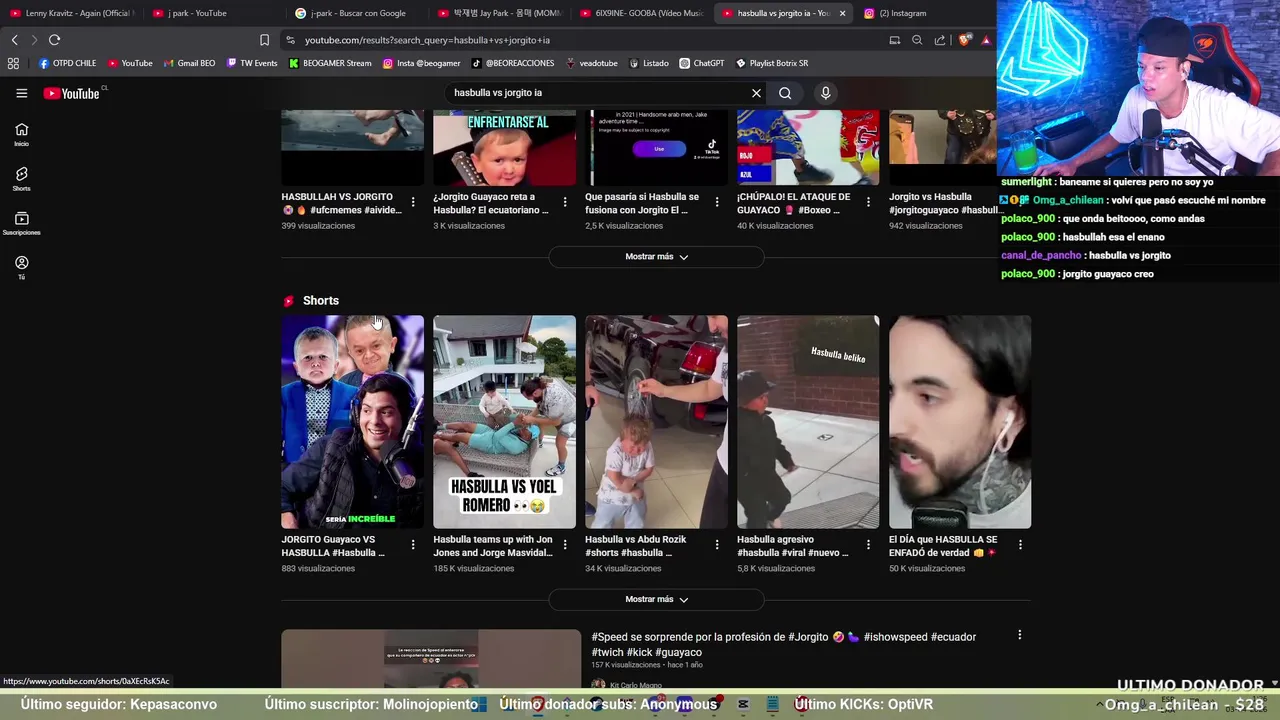Open the ¿Jorgito Guayaco reta a Hasbulla? thumbnail
This screenshot has height=720, width=1280.
point(504,148)
